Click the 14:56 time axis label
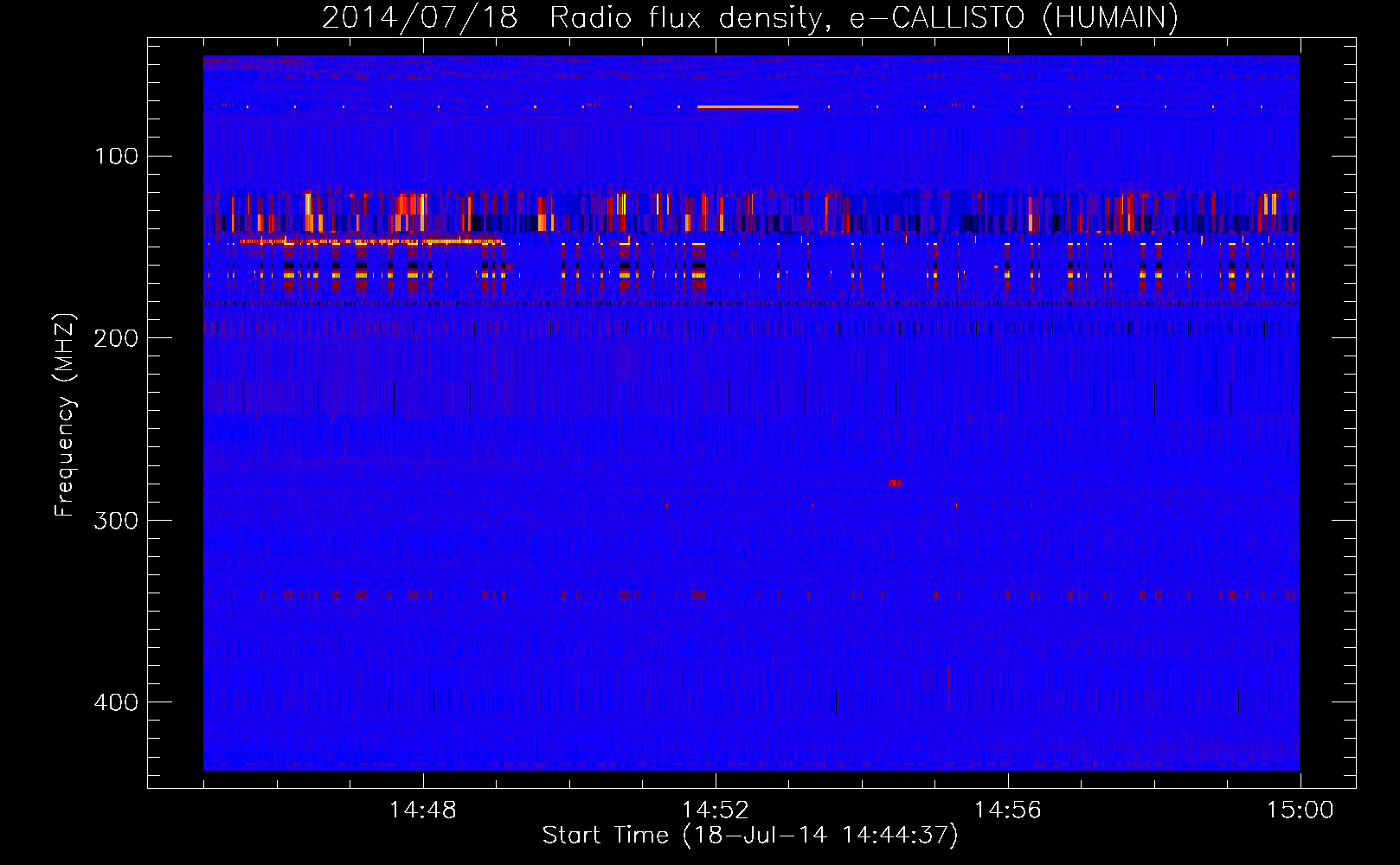The width and height of the screenshot is (1400, 865). (1007, 810)
